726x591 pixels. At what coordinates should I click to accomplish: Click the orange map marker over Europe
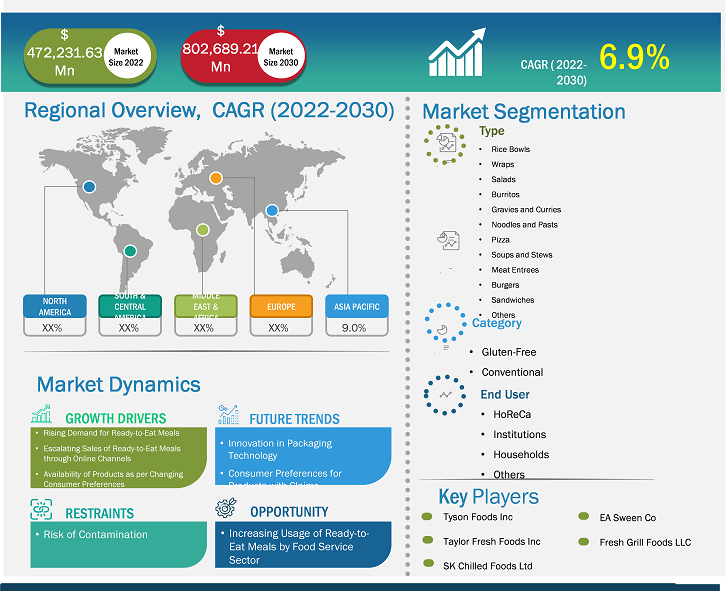click(x=216, y=178)
